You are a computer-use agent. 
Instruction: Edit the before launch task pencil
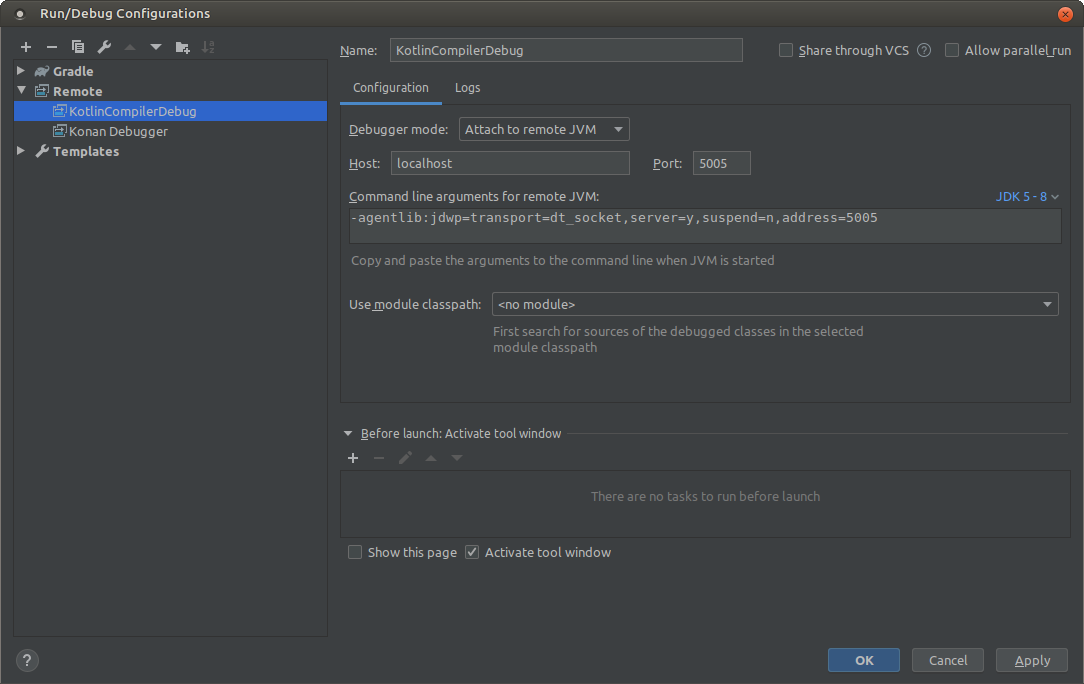pyautogui.click(x=405, y=458)
